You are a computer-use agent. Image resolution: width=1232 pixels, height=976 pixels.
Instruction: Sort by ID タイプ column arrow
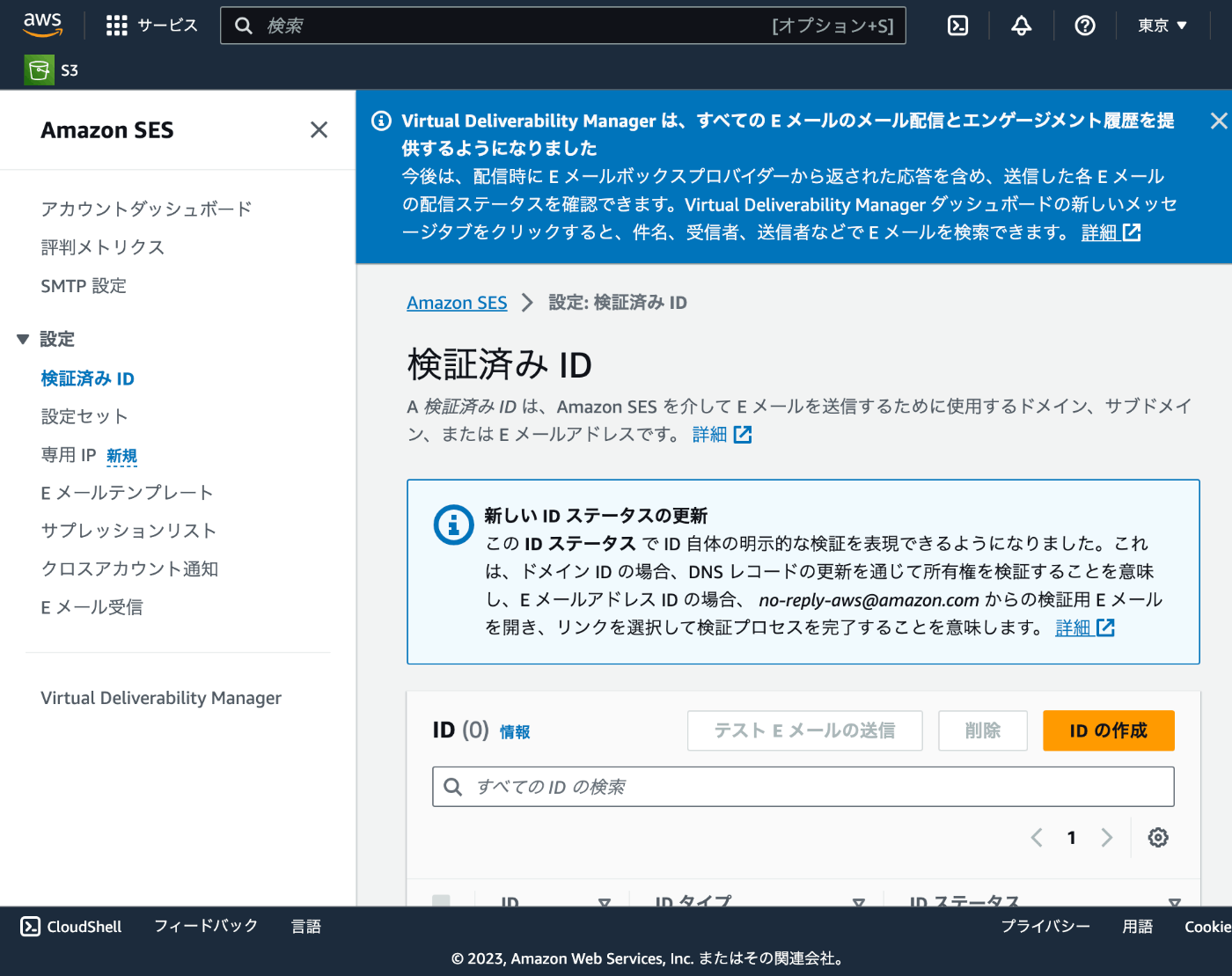point(859,902)
